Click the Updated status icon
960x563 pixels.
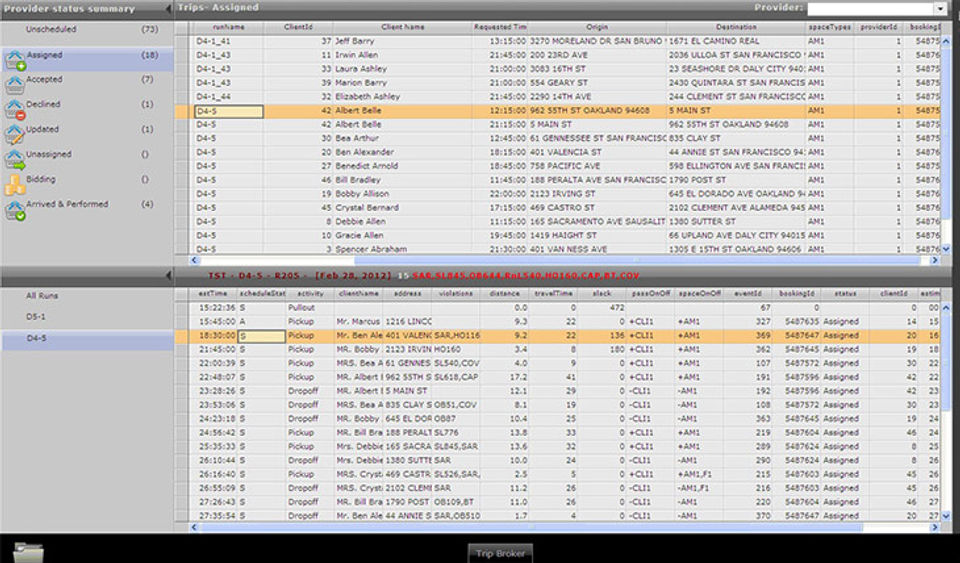15,135
